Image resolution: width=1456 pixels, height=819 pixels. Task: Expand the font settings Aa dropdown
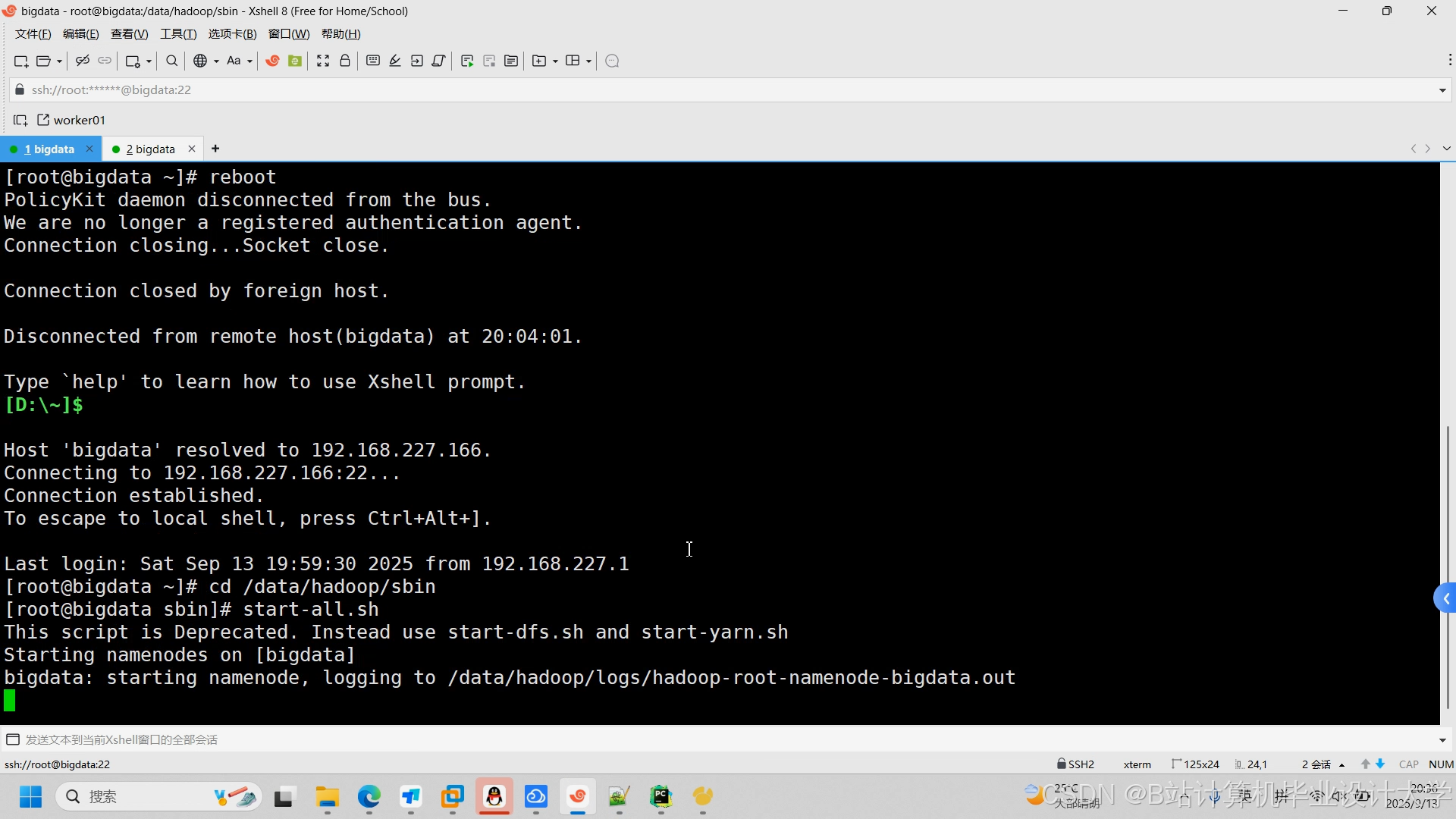pyautogui.click(x=248, y=61)
